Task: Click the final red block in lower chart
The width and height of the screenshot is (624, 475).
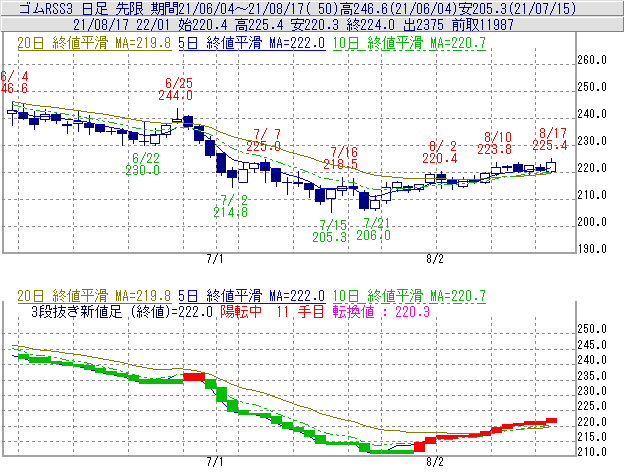Action: pyautogui.click(x=551, y=420)
